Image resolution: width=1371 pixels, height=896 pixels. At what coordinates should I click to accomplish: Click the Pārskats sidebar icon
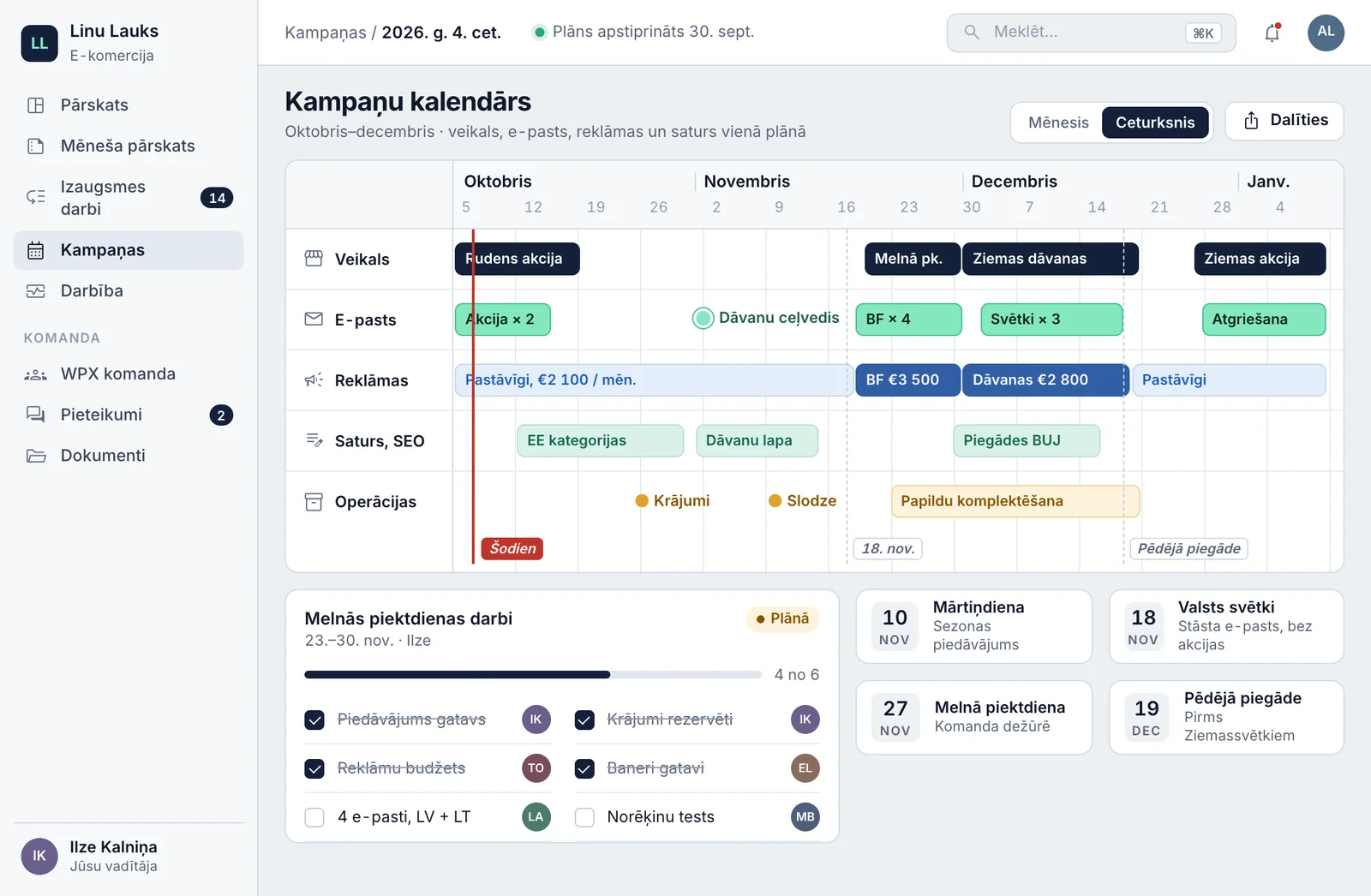click(x=36, y=105)
